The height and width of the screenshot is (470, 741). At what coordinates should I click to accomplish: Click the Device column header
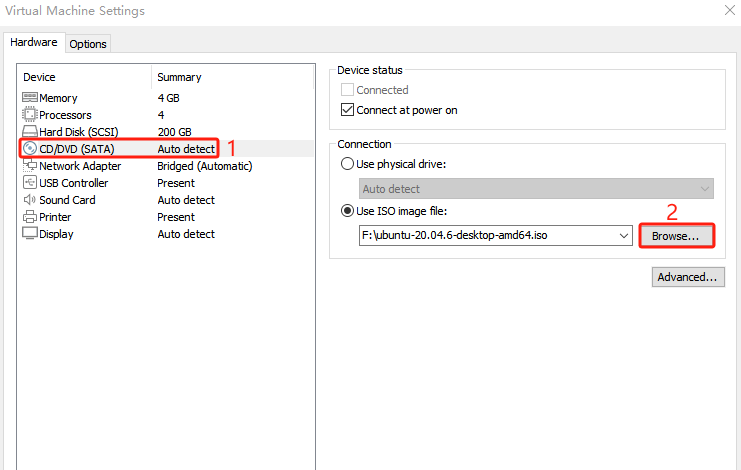(x=39, y=77)
